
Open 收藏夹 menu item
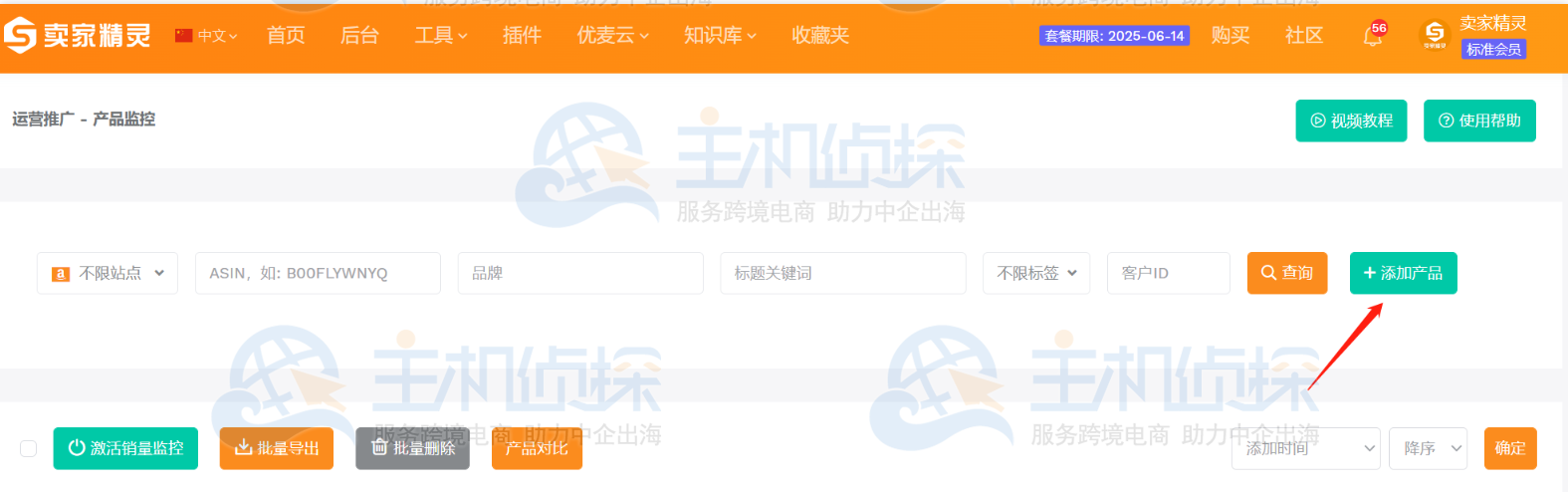(x=820, y=36)
